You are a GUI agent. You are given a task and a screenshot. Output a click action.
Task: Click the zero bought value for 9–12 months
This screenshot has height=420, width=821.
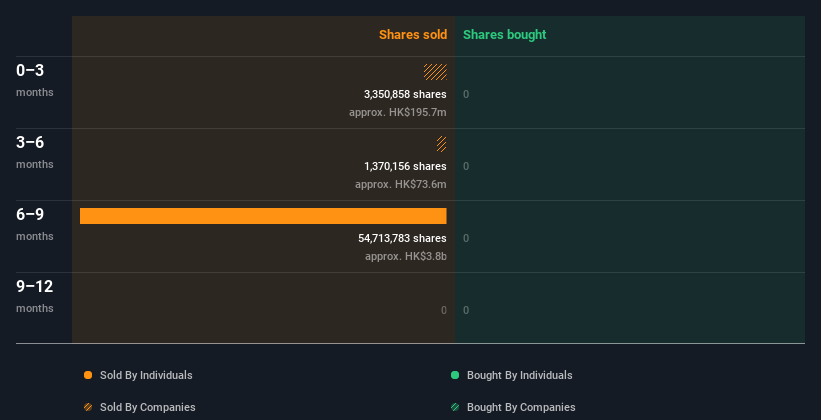[466, 311]
